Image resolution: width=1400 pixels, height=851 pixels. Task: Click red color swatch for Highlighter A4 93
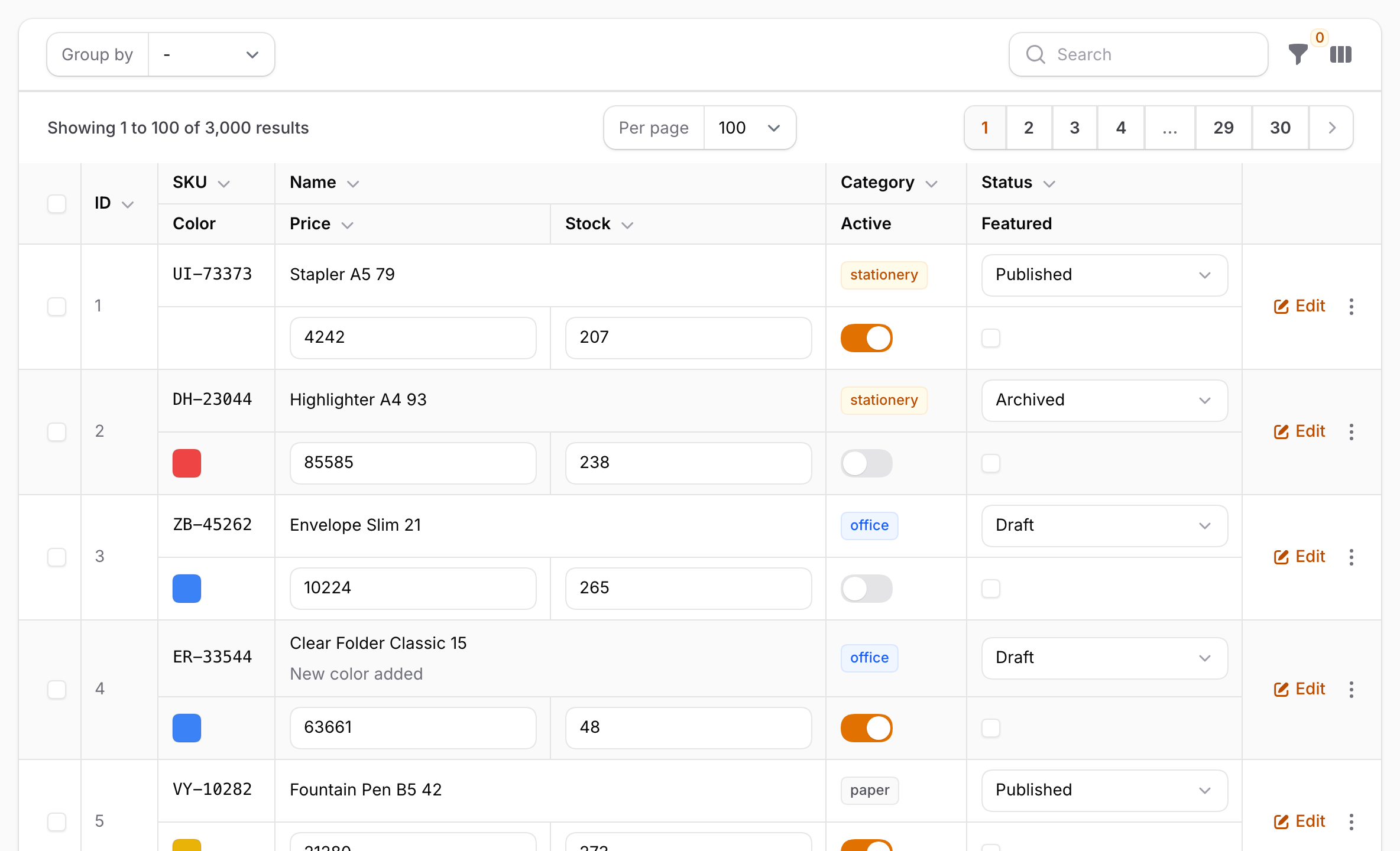[x=187, y=463]
